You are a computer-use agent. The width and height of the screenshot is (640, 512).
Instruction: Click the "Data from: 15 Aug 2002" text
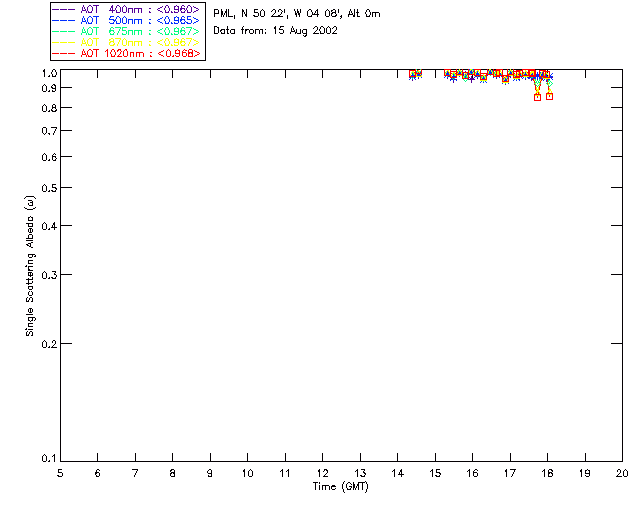(x=275, y=30)
